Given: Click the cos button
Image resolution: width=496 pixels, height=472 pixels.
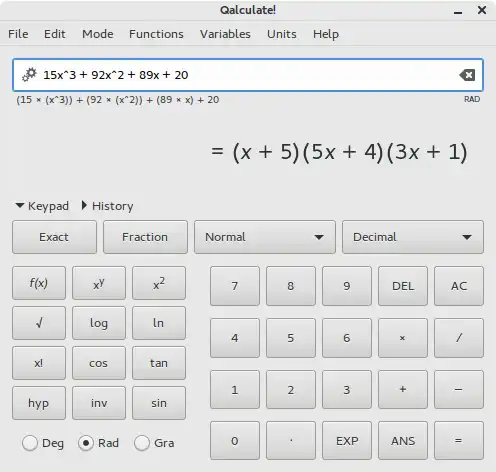Looking at the screenshot, I should click(99, 363).
